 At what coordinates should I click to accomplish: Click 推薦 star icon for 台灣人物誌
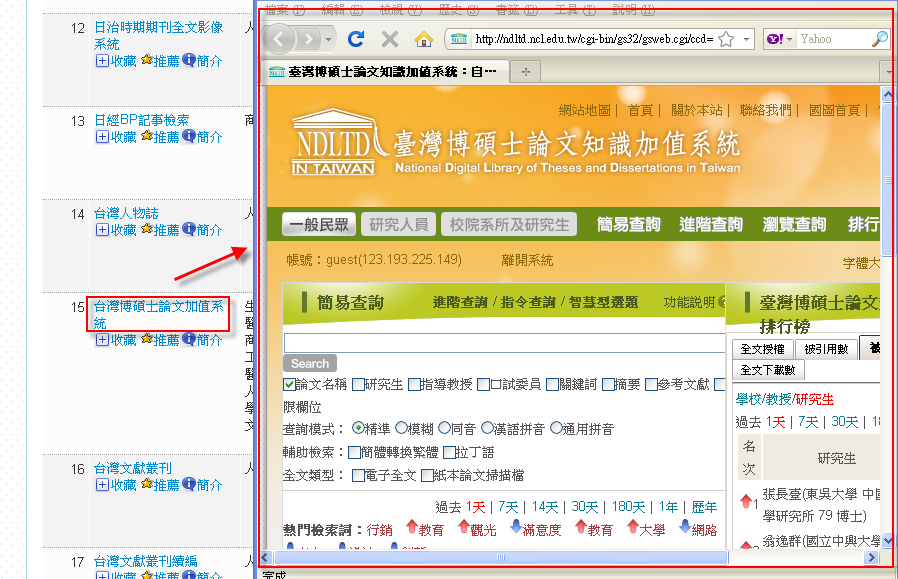tap(147, 229)
